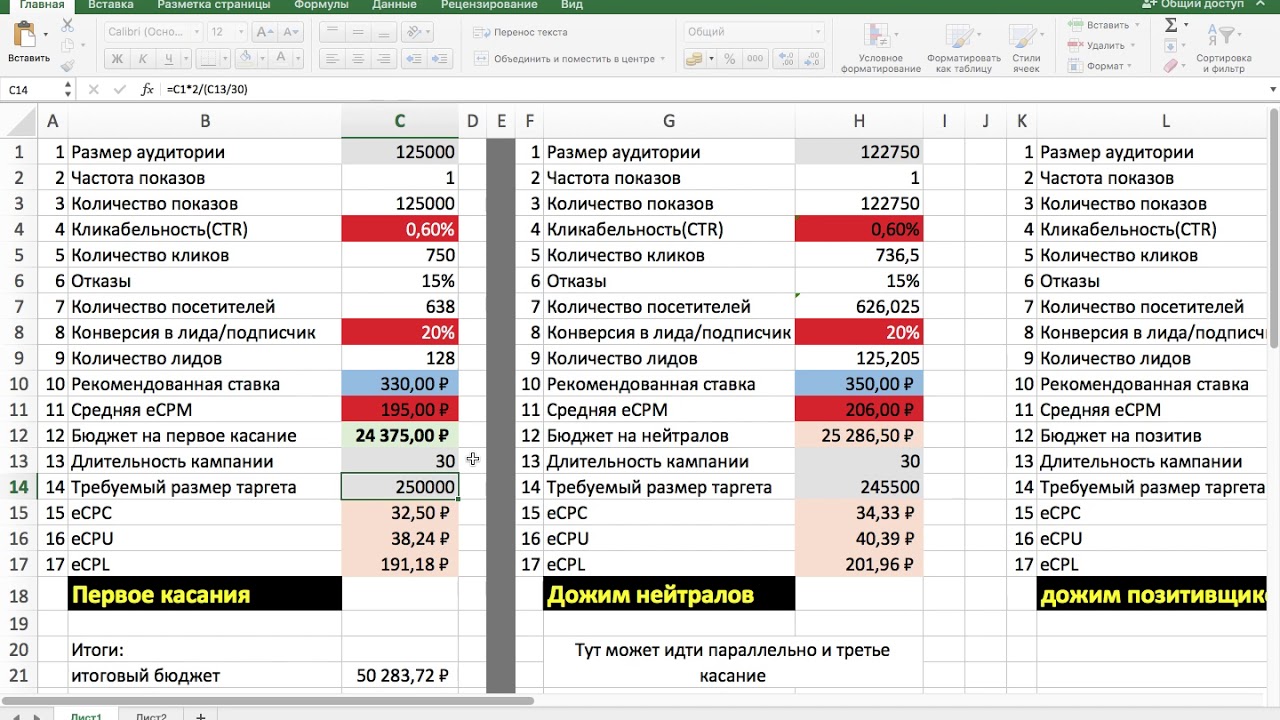Click the Paste clipboard icon
This screenshot has width=1280, height=720.
pyautogui.click(x=25, y=34)
